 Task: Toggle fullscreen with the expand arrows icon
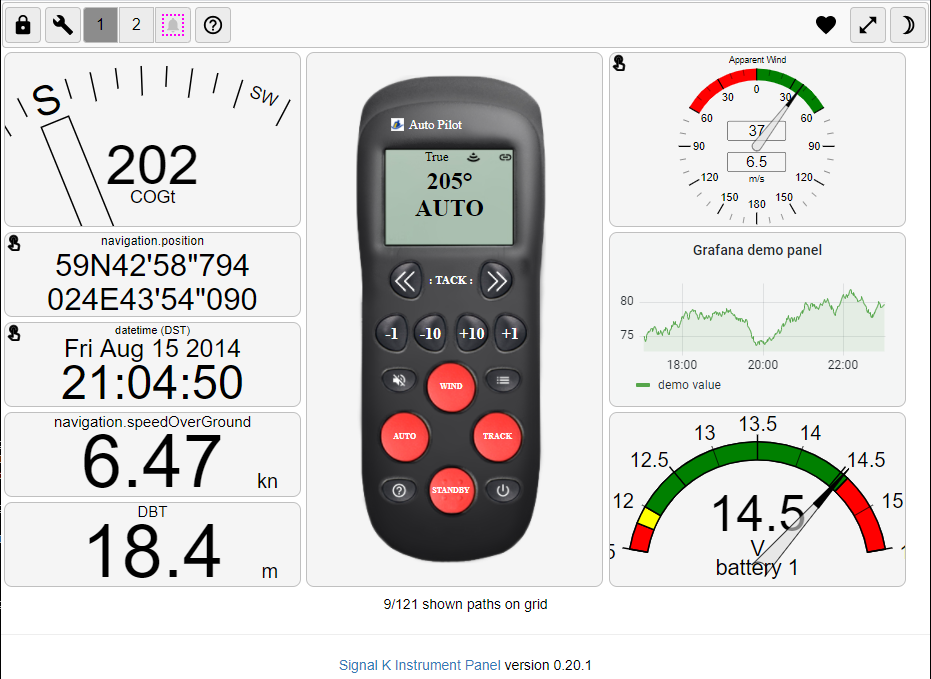click(867, 25)
